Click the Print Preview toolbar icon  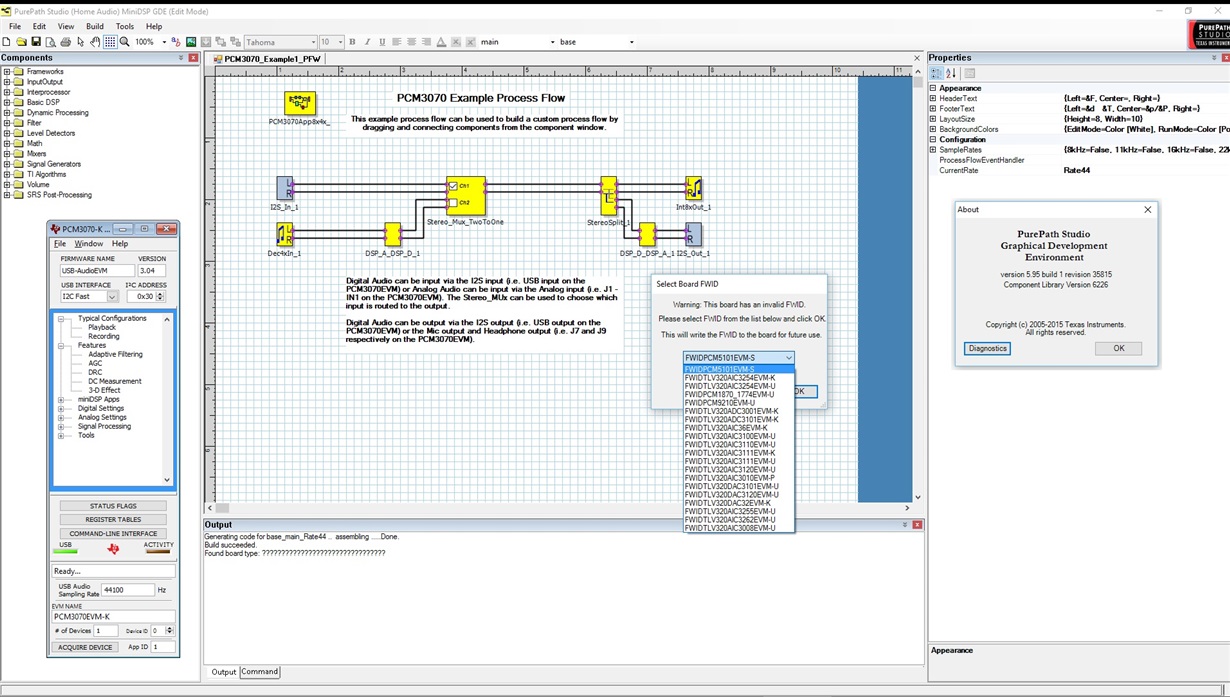click(x=50, y=42)
